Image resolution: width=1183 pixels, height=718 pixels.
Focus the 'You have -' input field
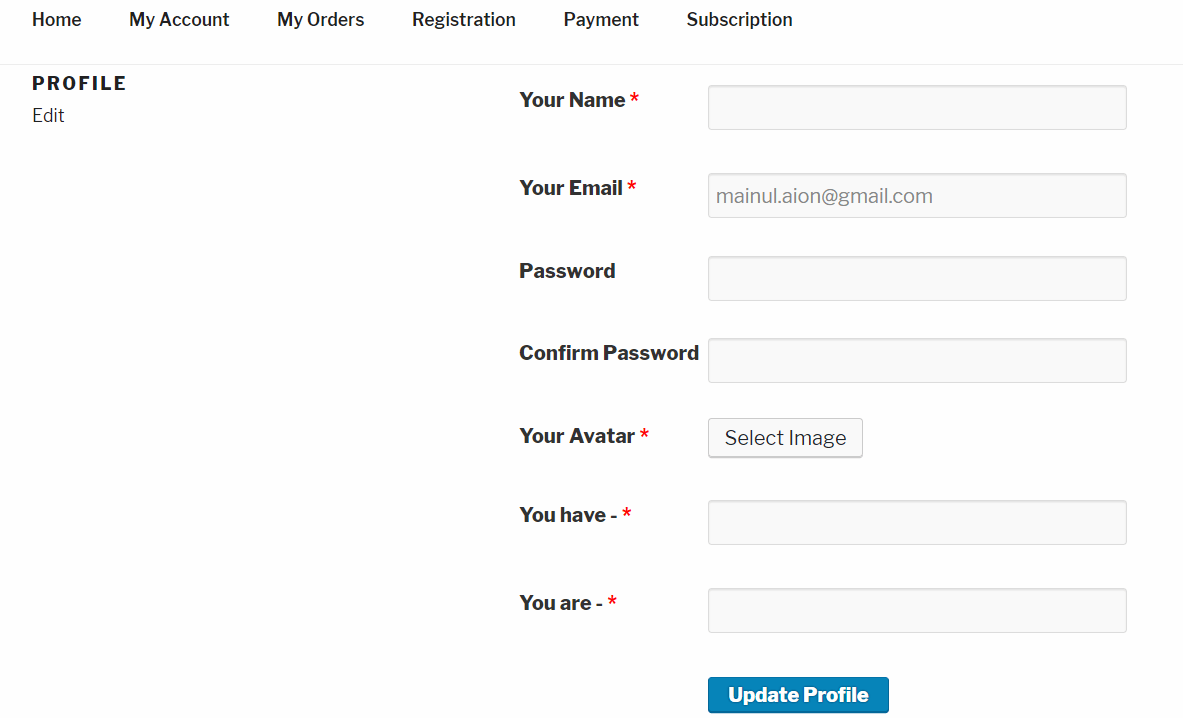917,522
